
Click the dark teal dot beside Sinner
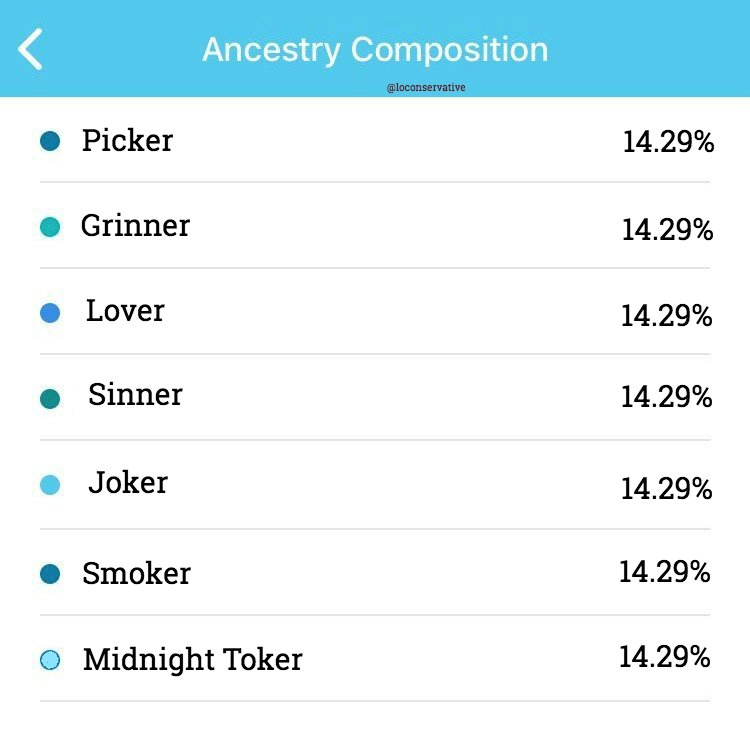pyautogui.click(x=50, y=399)
